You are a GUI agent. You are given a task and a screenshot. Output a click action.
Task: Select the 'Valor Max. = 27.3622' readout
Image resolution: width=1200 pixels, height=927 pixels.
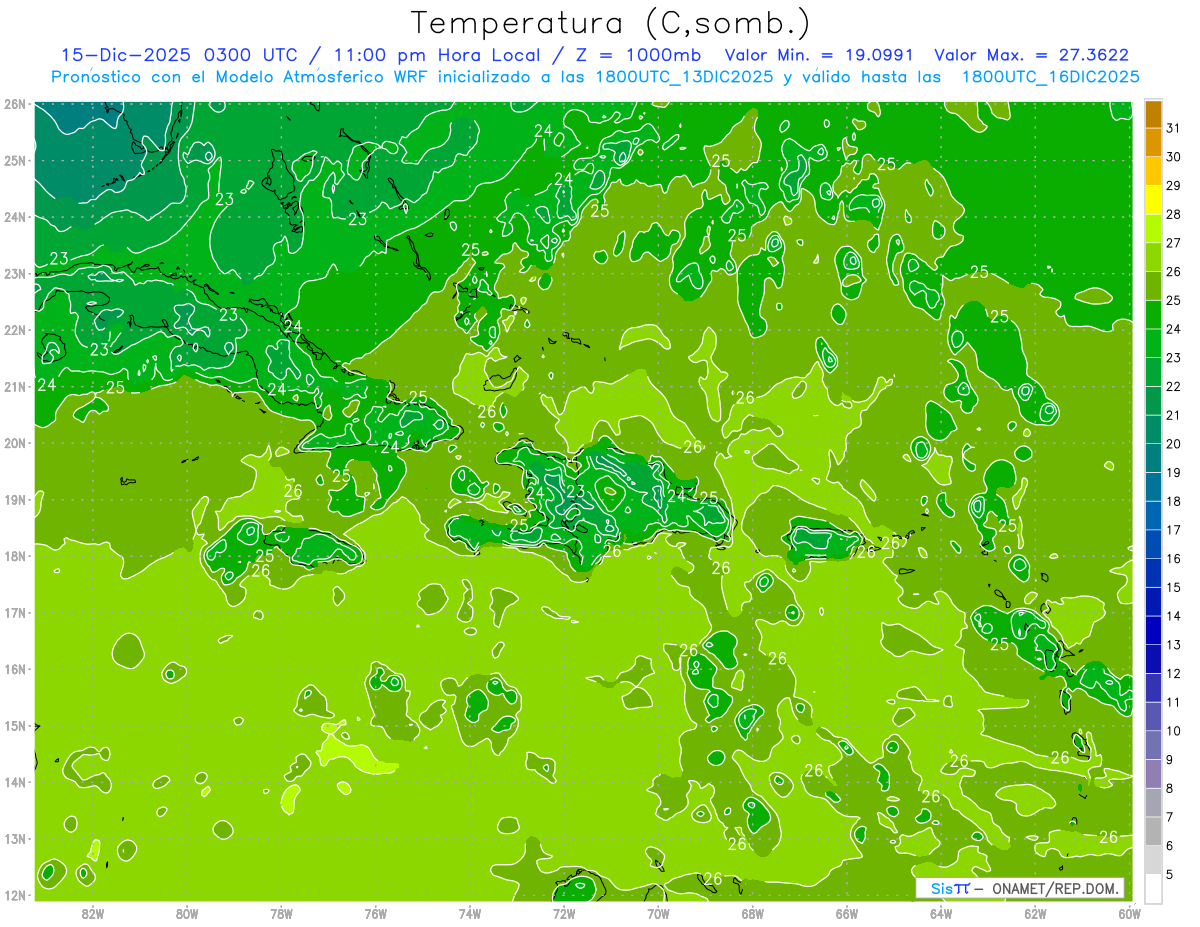pos(1032,55)
